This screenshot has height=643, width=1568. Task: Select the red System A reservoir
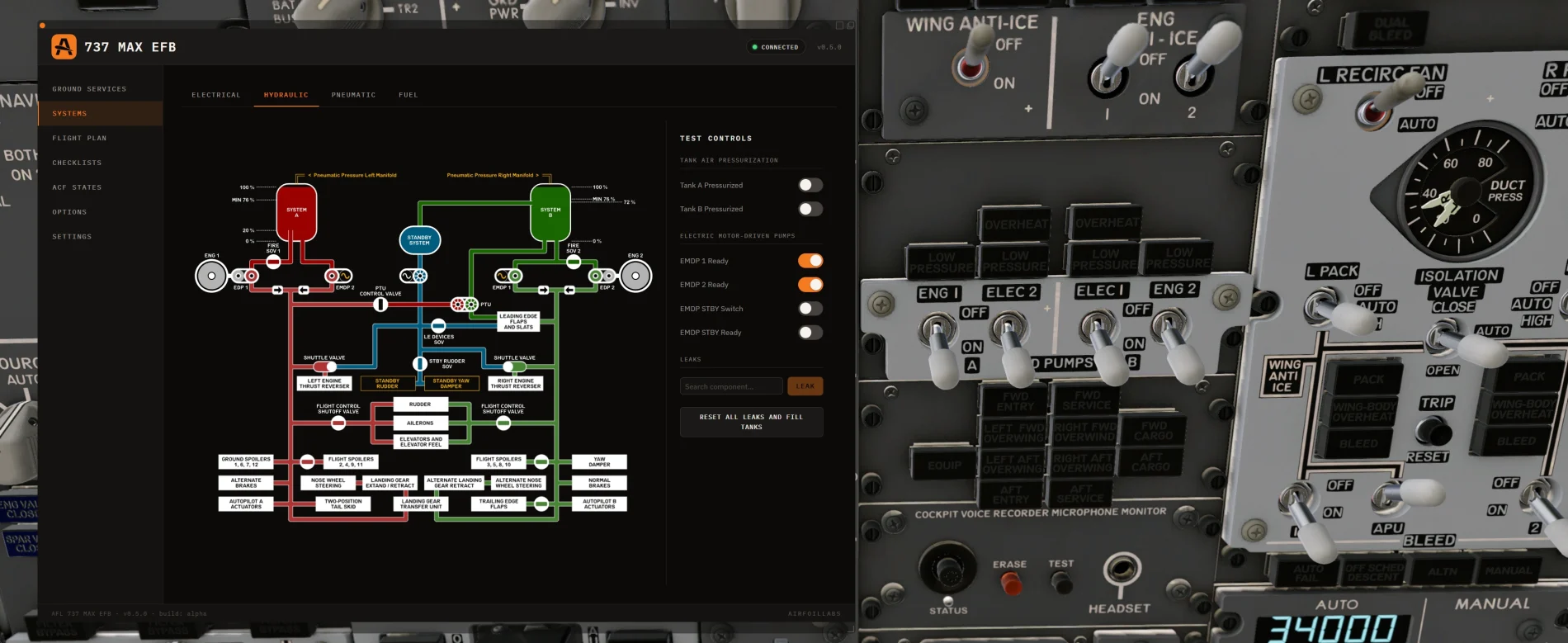coord(296,211)
